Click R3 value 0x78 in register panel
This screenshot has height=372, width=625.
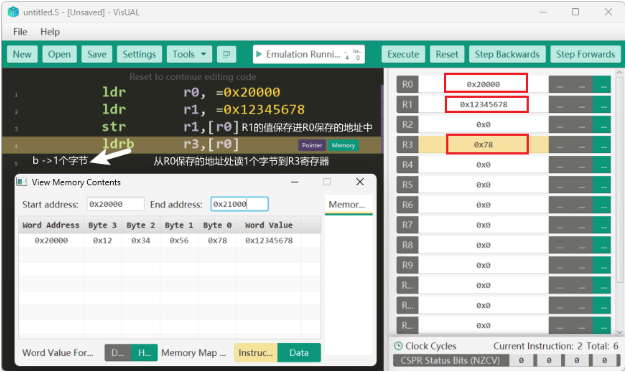483,145
